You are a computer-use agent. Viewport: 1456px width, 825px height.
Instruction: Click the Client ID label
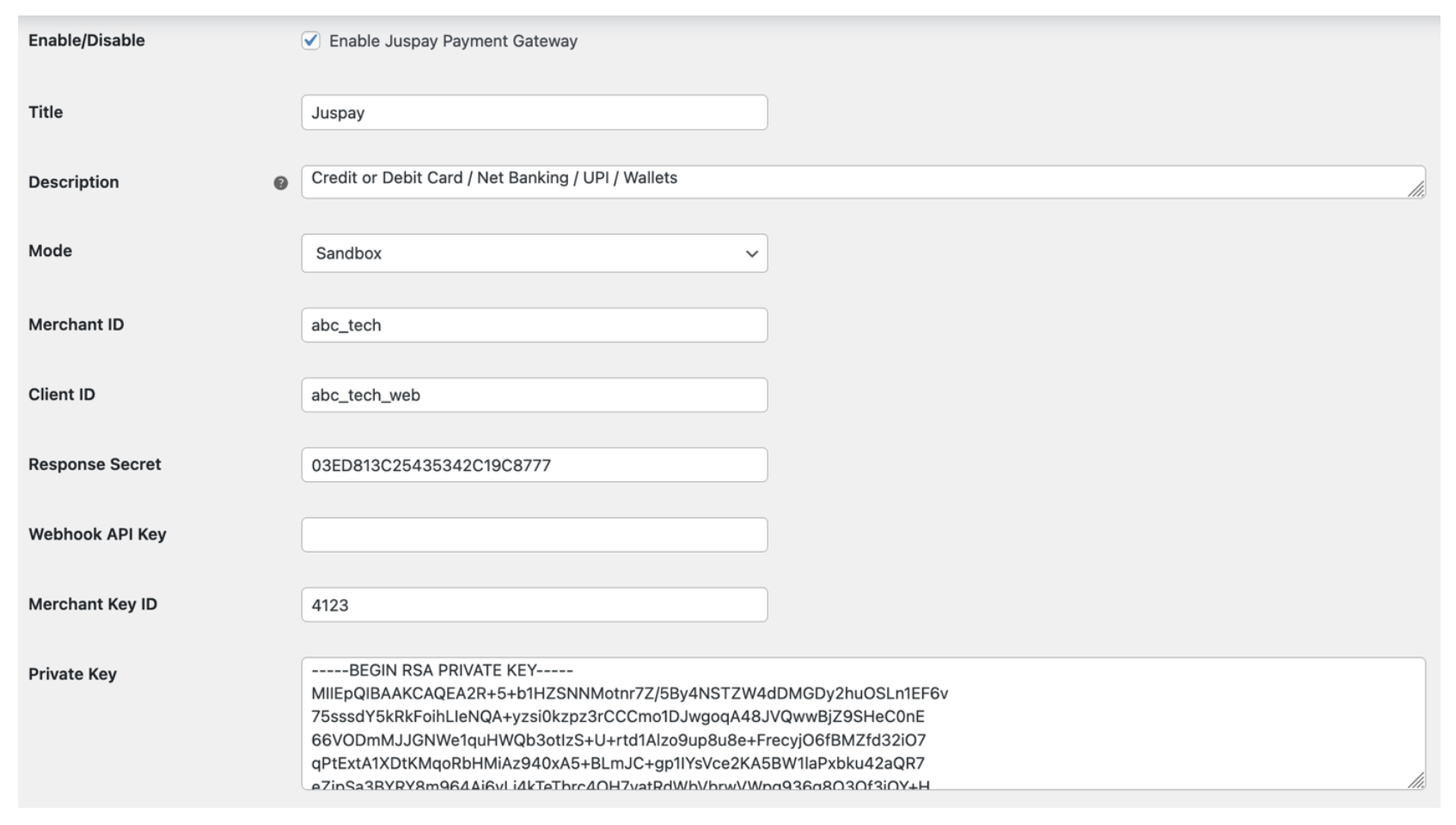[62, 394]
